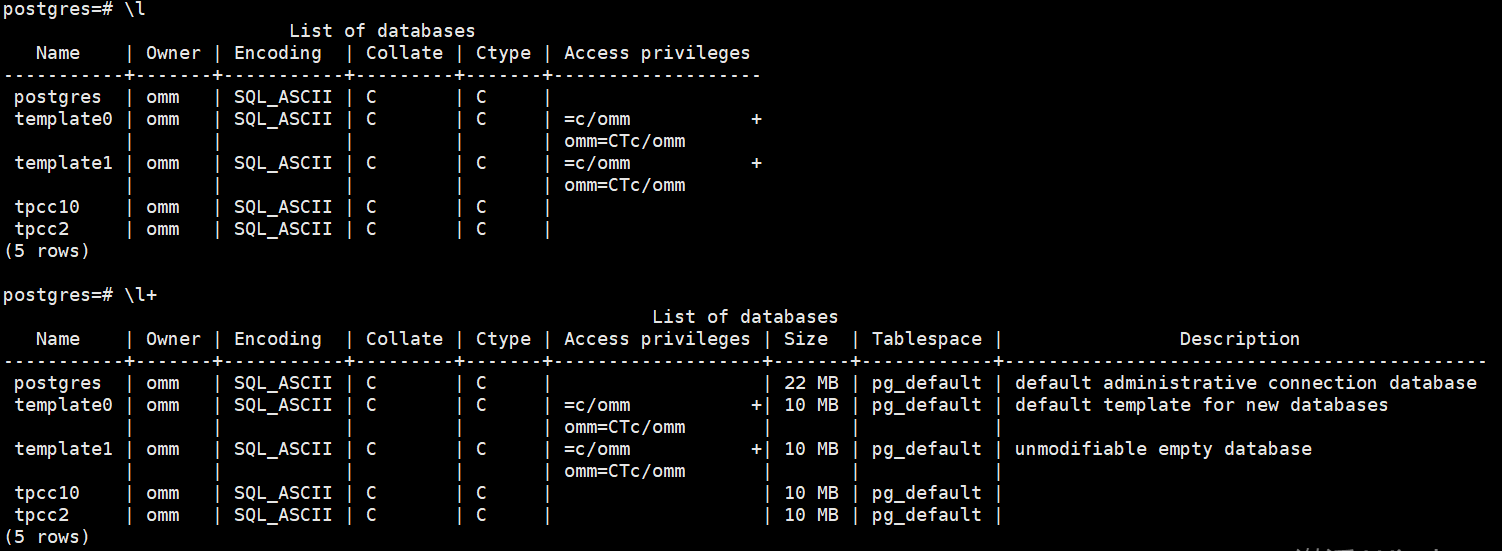Click "(5 rows)" under the first table
Screen dimensions: 1502x551
pyautogui.click(x=47, y=251)
